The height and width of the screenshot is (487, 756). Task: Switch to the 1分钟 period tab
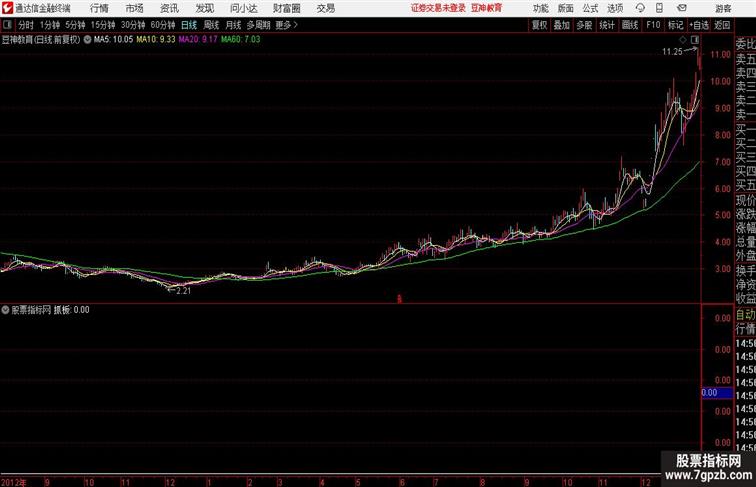coord(50,25)
